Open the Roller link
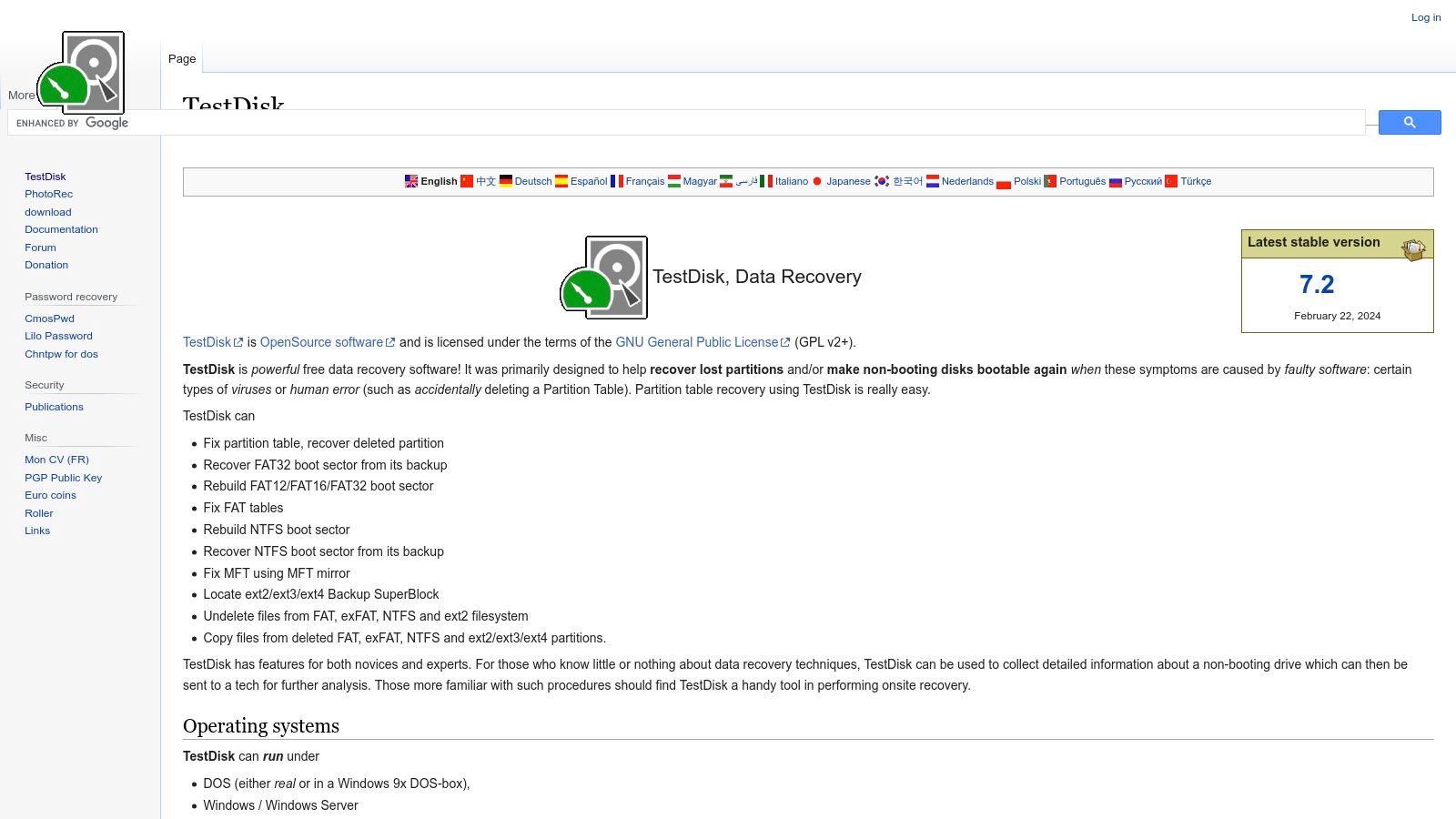 39,513
